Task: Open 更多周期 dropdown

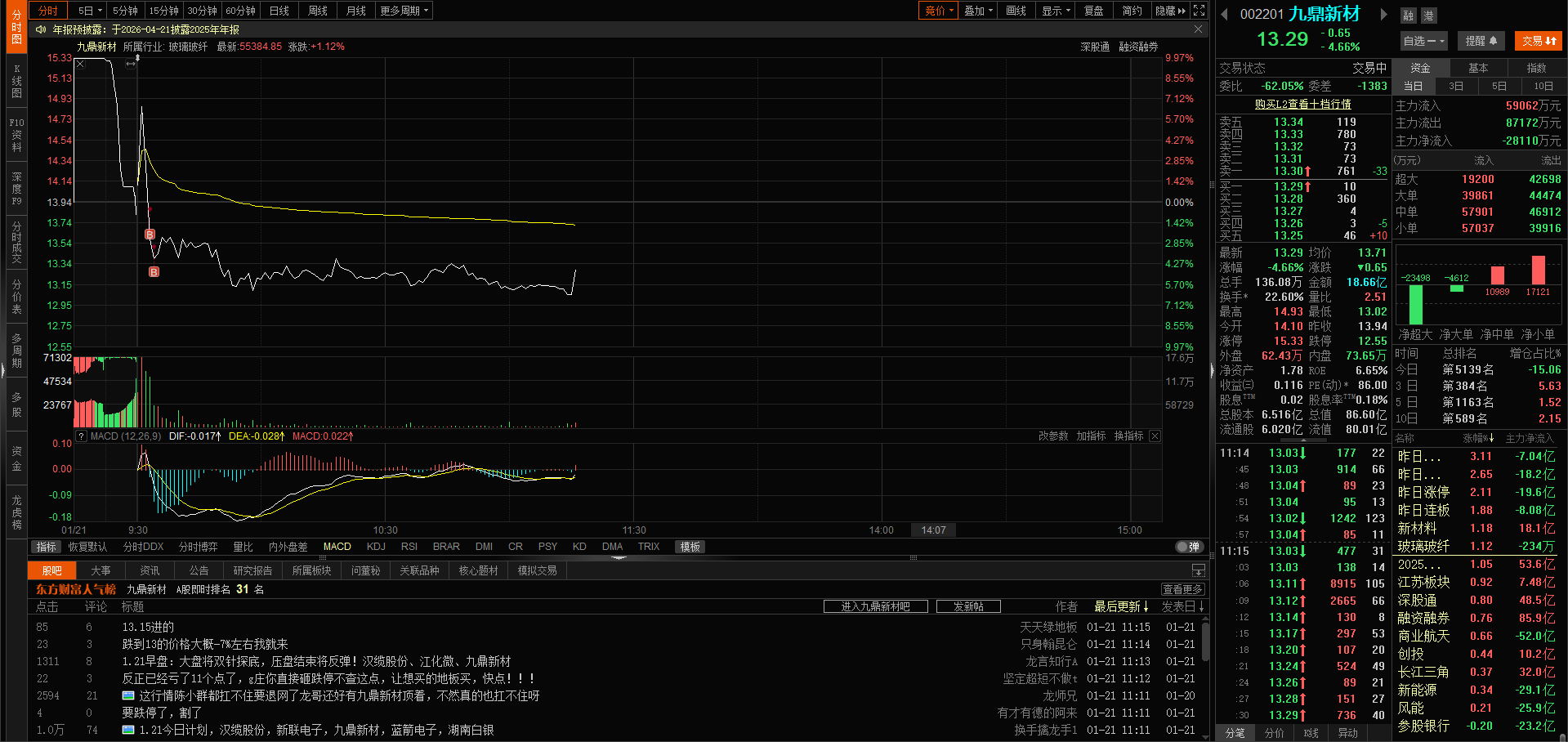Action: coord(404,11)
